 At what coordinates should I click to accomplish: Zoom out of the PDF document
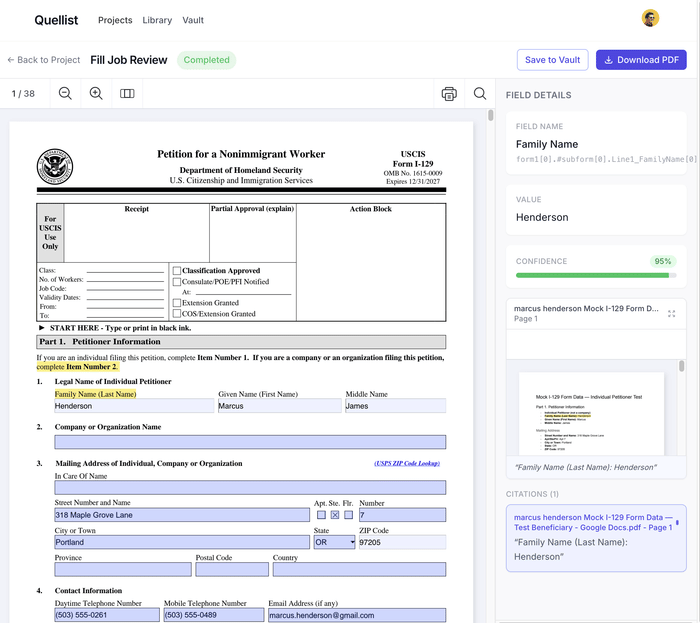65,93
